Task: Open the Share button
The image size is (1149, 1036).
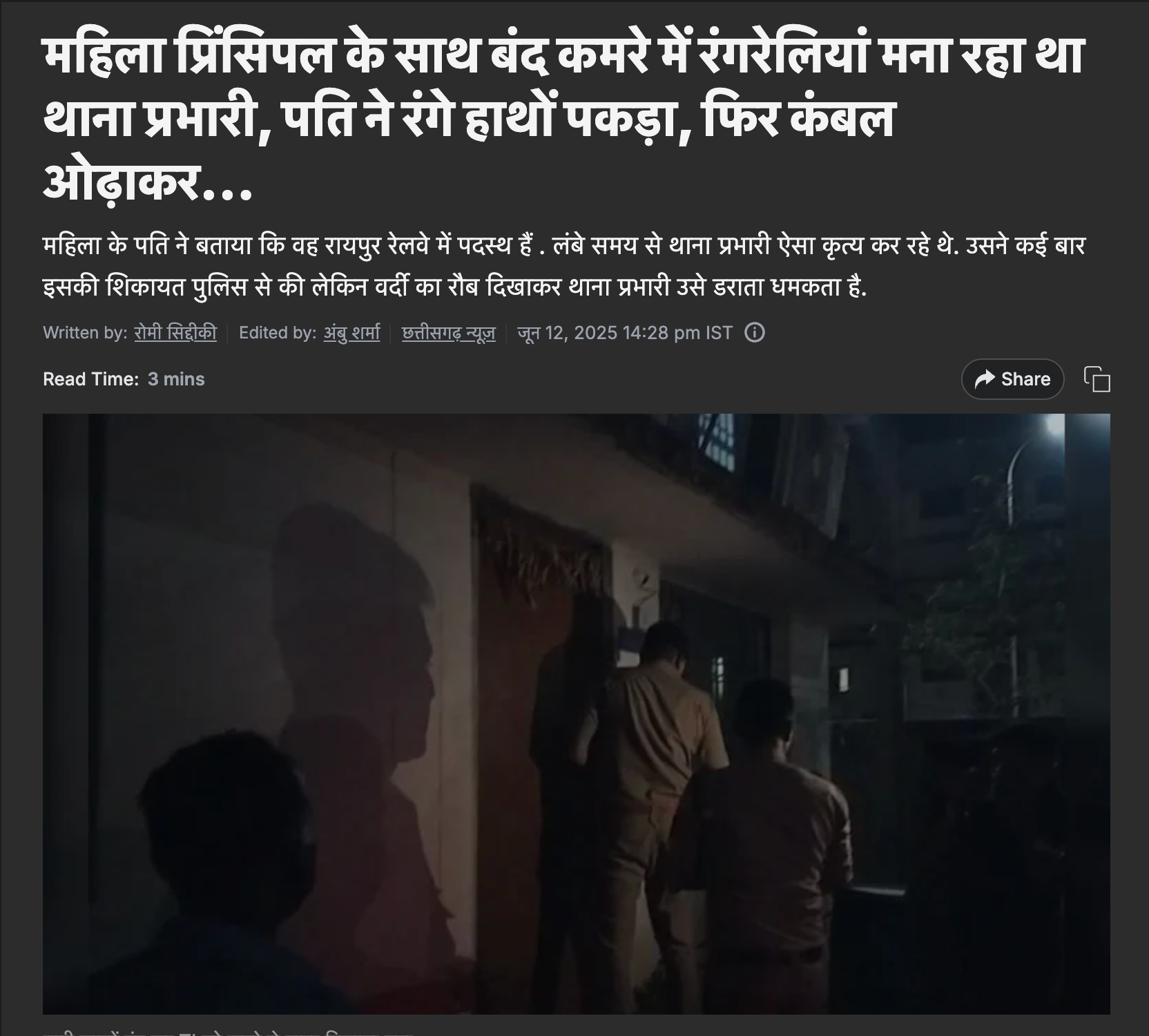Action: 1012,378
